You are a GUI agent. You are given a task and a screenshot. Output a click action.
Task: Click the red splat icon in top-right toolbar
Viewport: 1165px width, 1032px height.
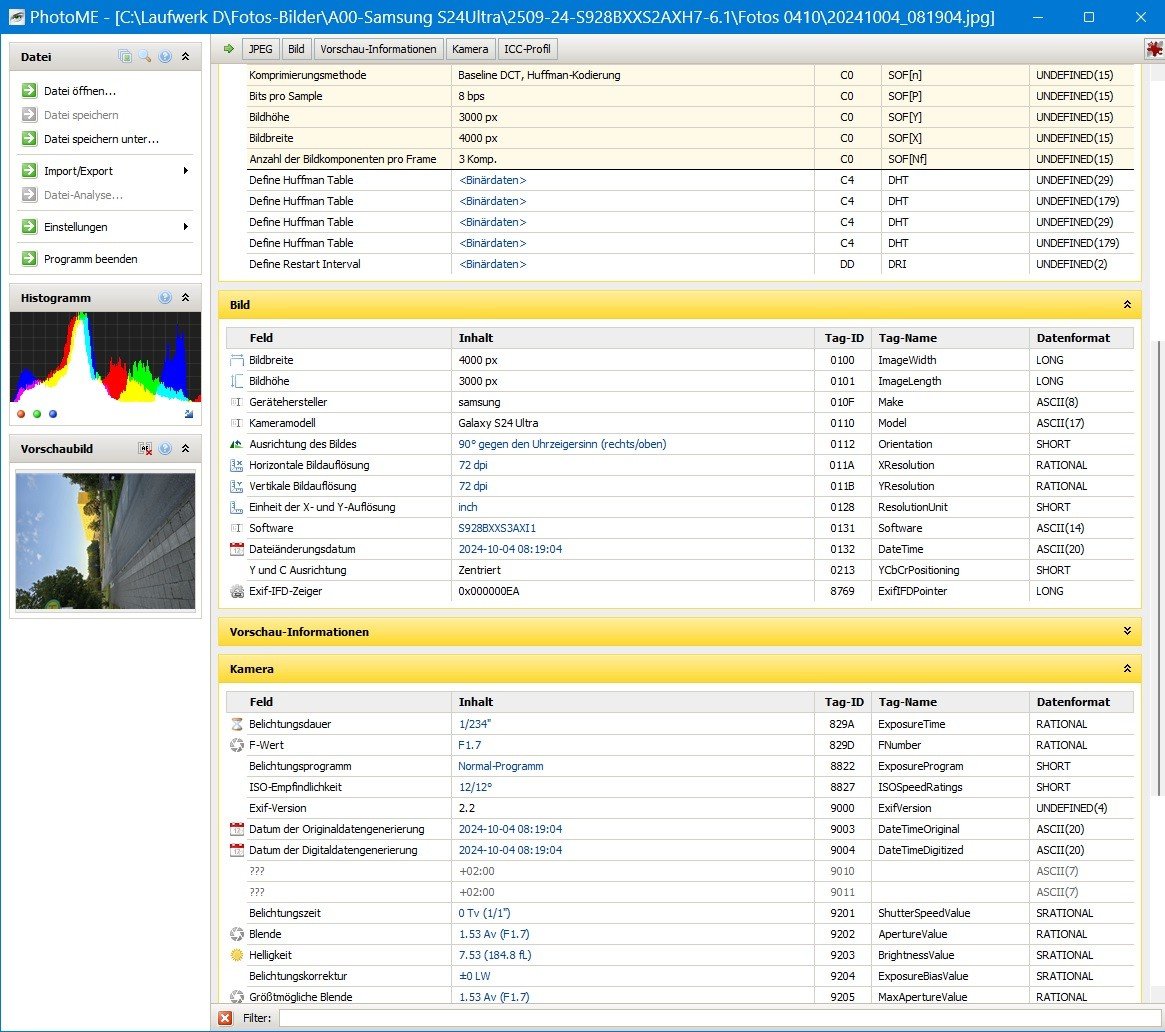1154,49
